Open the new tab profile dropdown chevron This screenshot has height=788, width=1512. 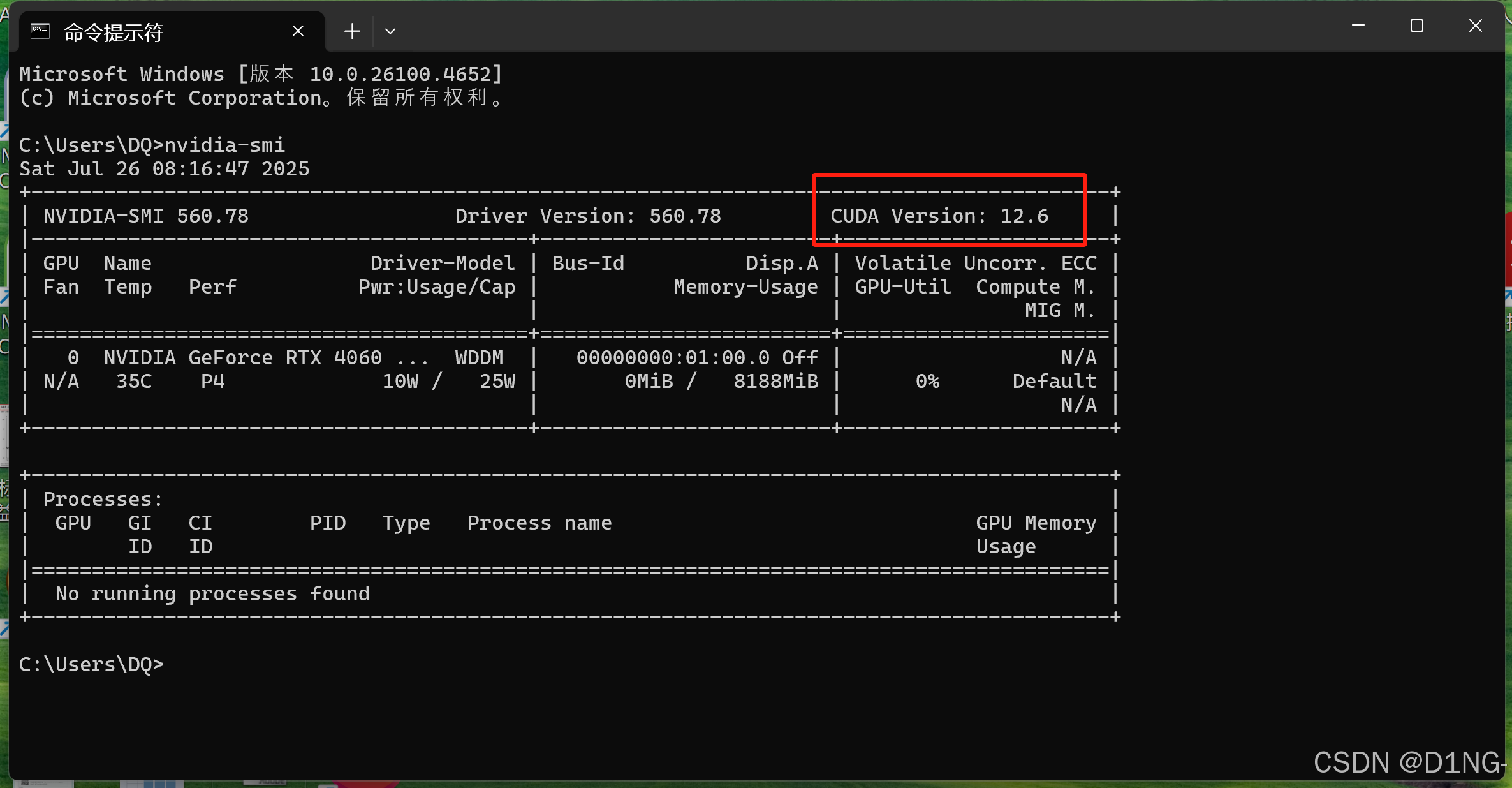pos(390,31)
